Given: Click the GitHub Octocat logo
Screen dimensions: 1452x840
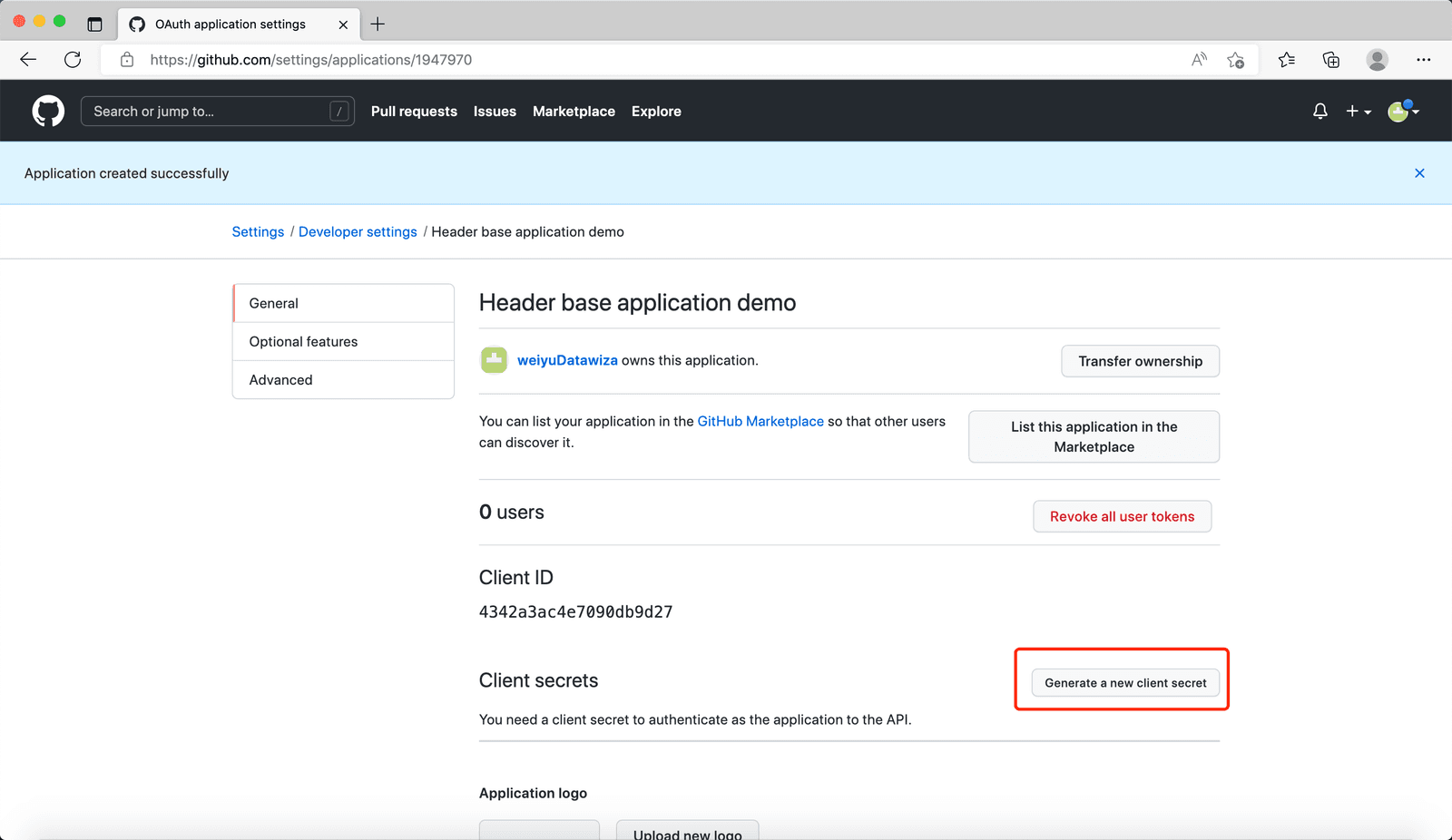Looking at the screenshot, I should coord(48,111).
